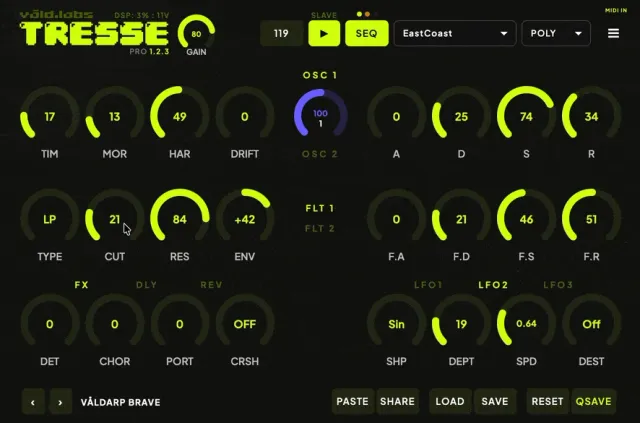640x423 pixels.
Task: Click the LFO SHP knob showing Sin
Action: click(x=396, y=324)
